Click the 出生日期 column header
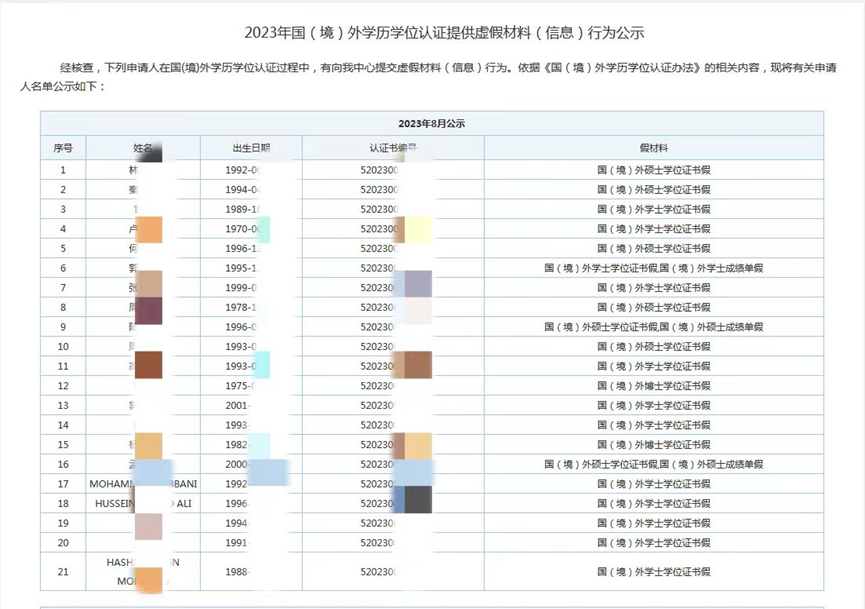The height and width of the screenshot is (609, 865). (x=251, y=148)
